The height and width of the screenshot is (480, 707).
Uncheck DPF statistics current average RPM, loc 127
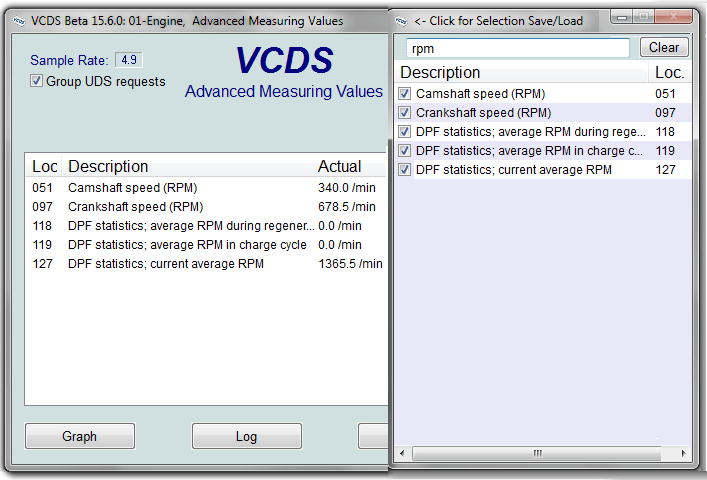click(x=404, y=170)
